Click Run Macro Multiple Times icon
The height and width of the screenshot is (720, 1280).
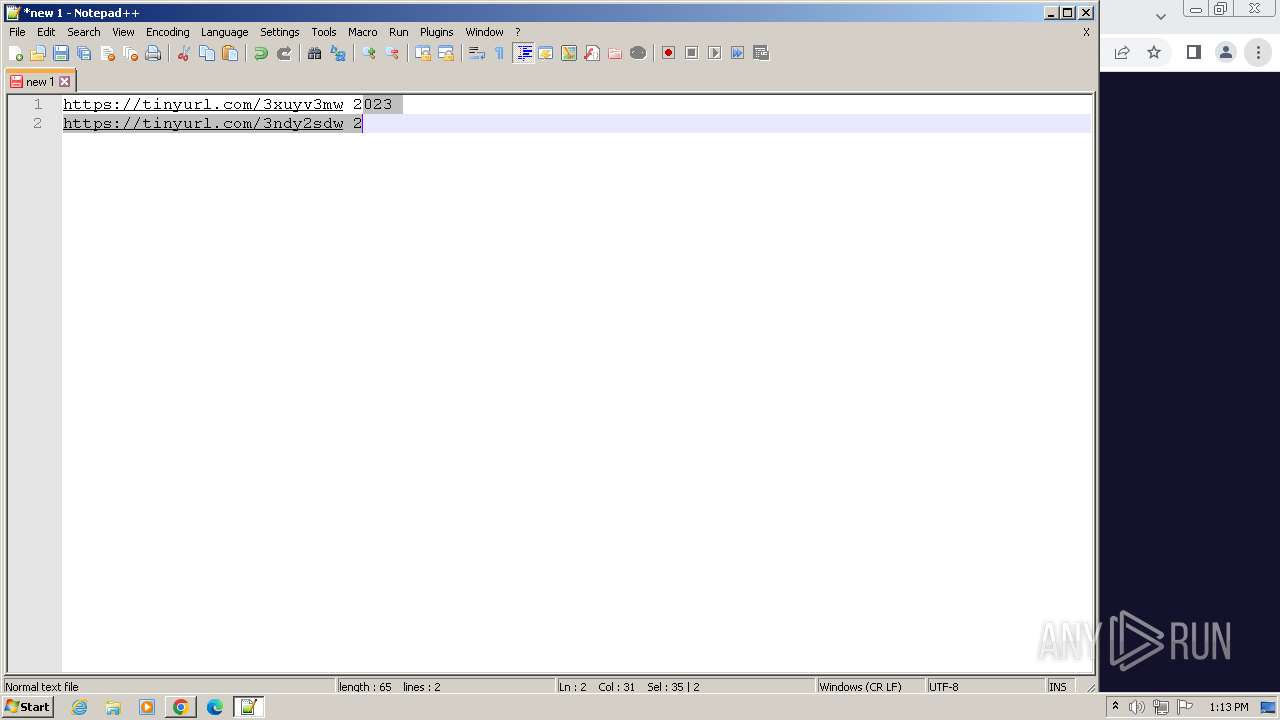tap(737, 53)
